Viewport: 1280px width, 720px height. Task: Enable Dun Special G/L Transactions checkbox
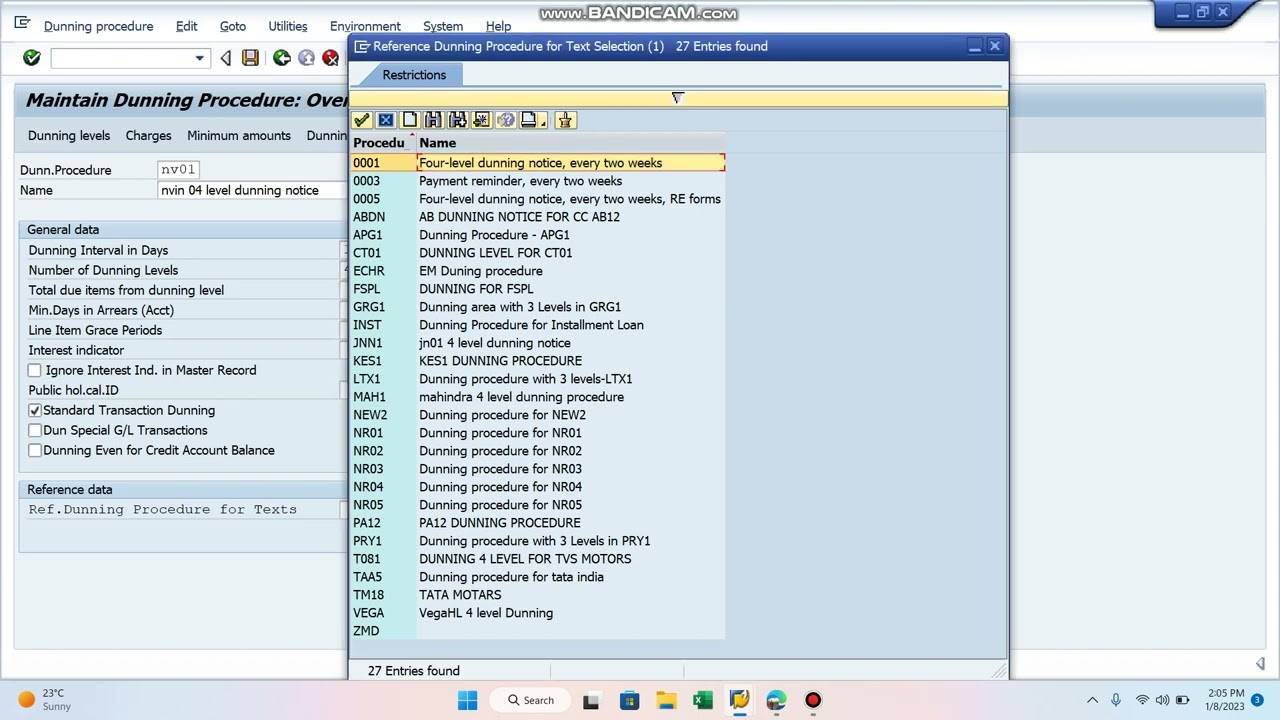[35, 430]
